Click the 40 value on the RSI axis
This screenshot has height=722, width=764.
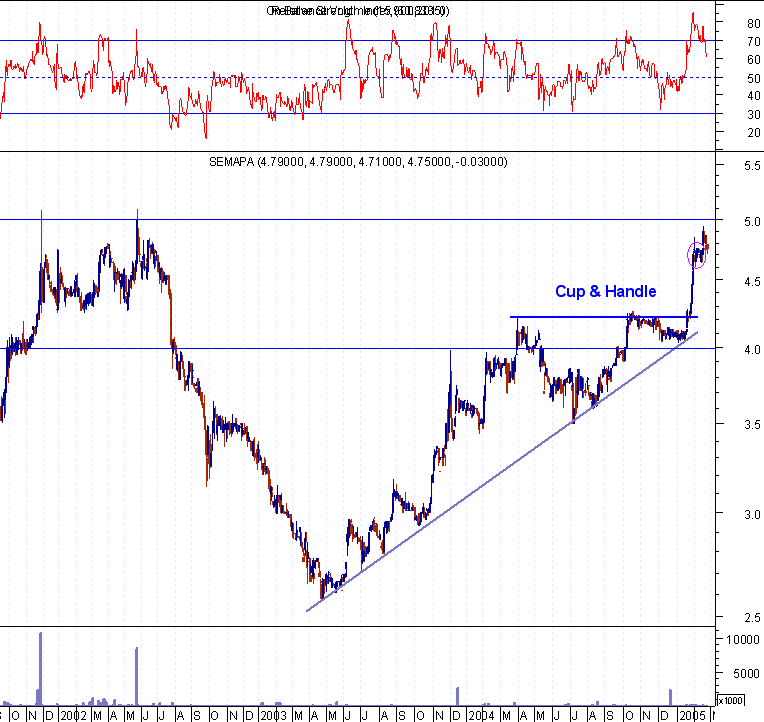tap(754, 96)
